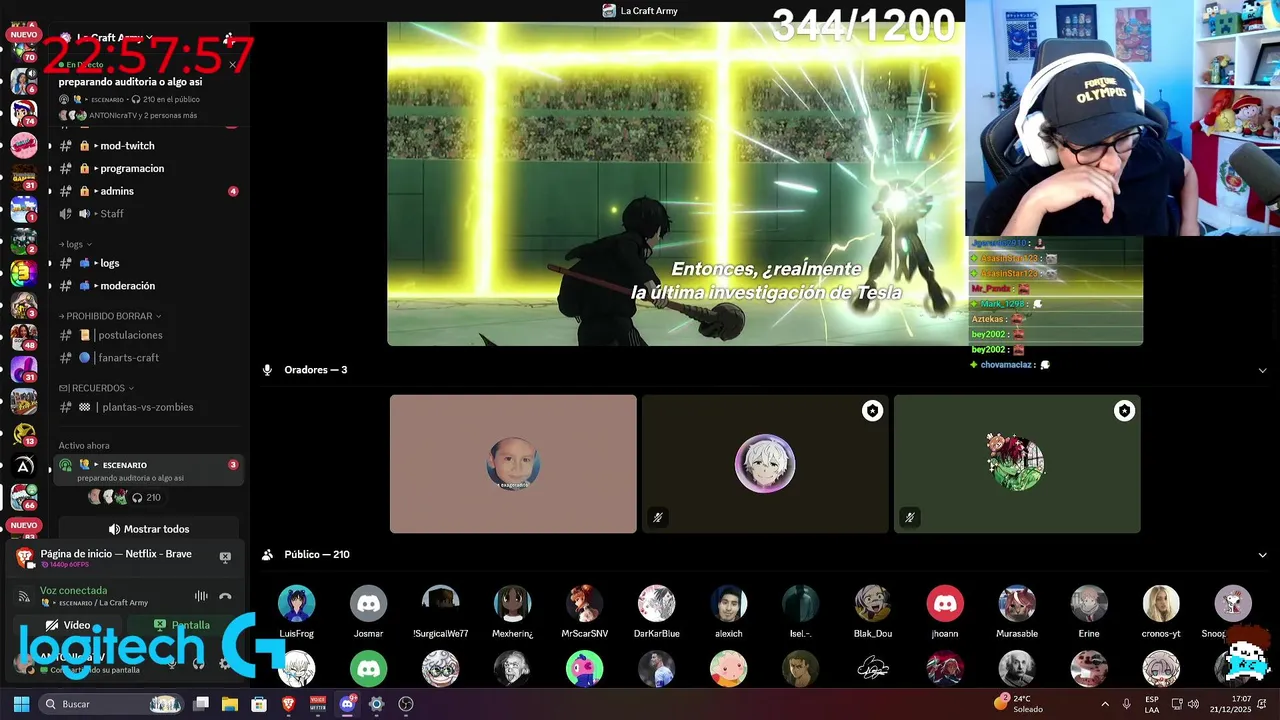Collapse the Oradores — 3 section
This screenshot has width=1280, height=720.
(1262, 370)
